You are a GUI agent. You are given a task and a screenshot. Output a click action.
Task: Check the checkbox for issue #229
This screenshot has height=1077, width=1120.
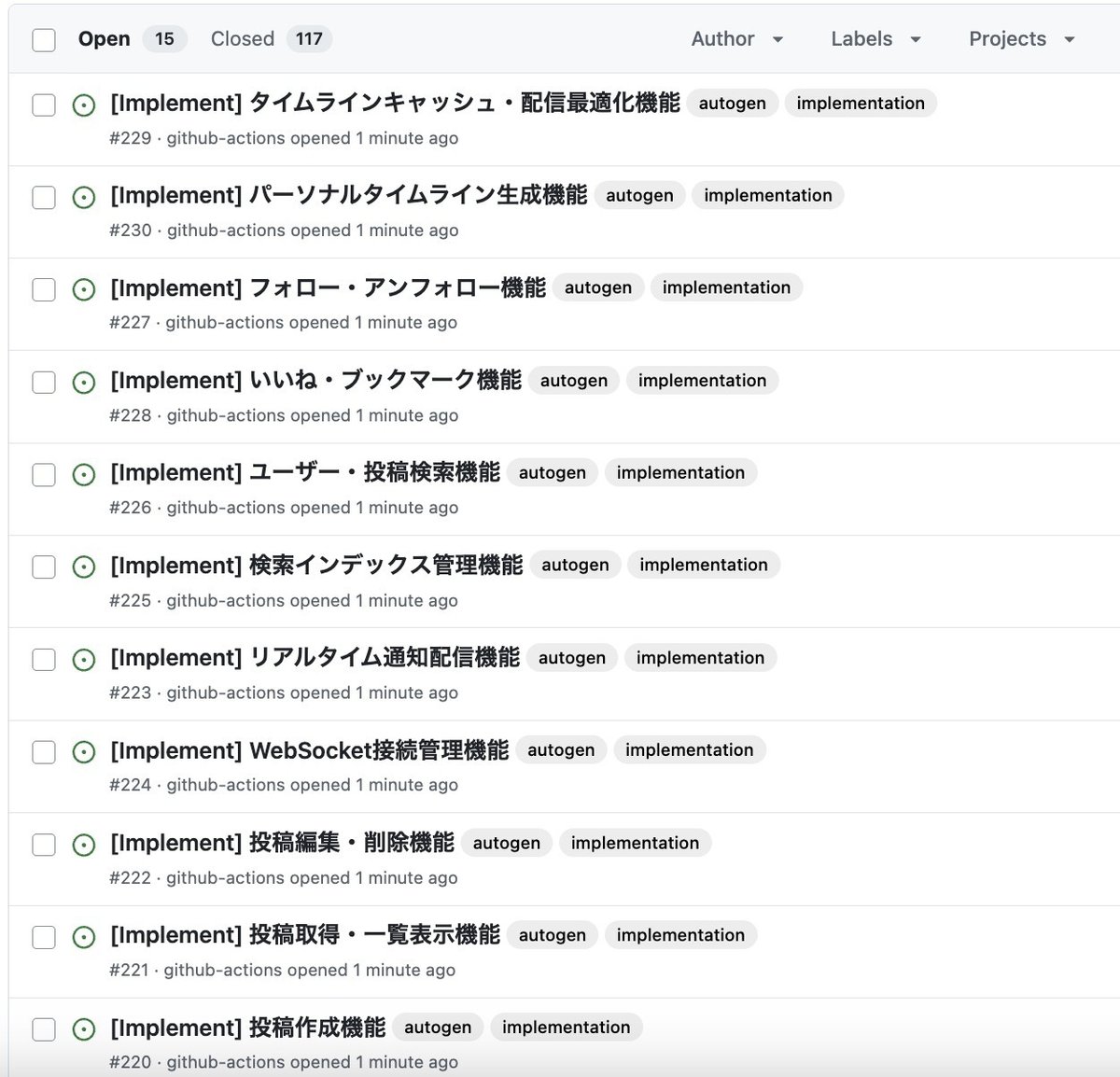(44, 105)
